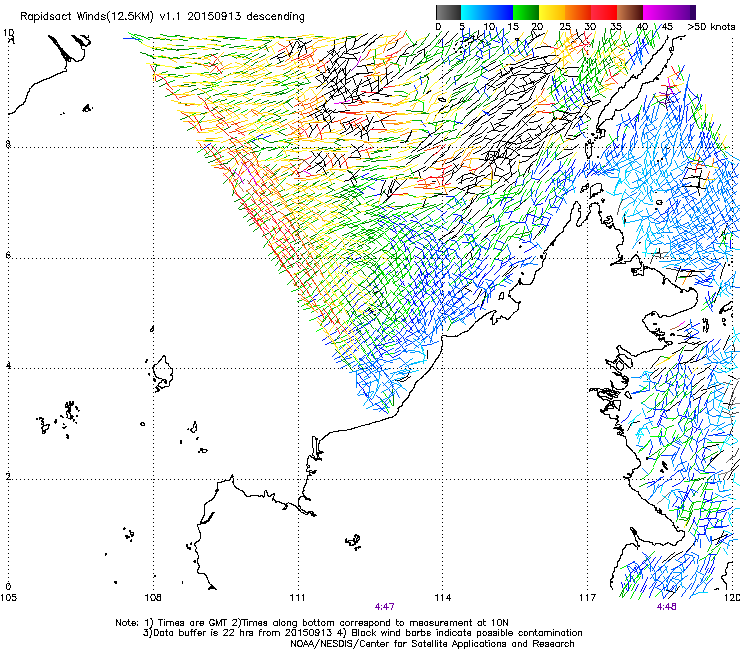Click the red 30-35 knots legend segment

pyautogui.click(x=604, y=12)
